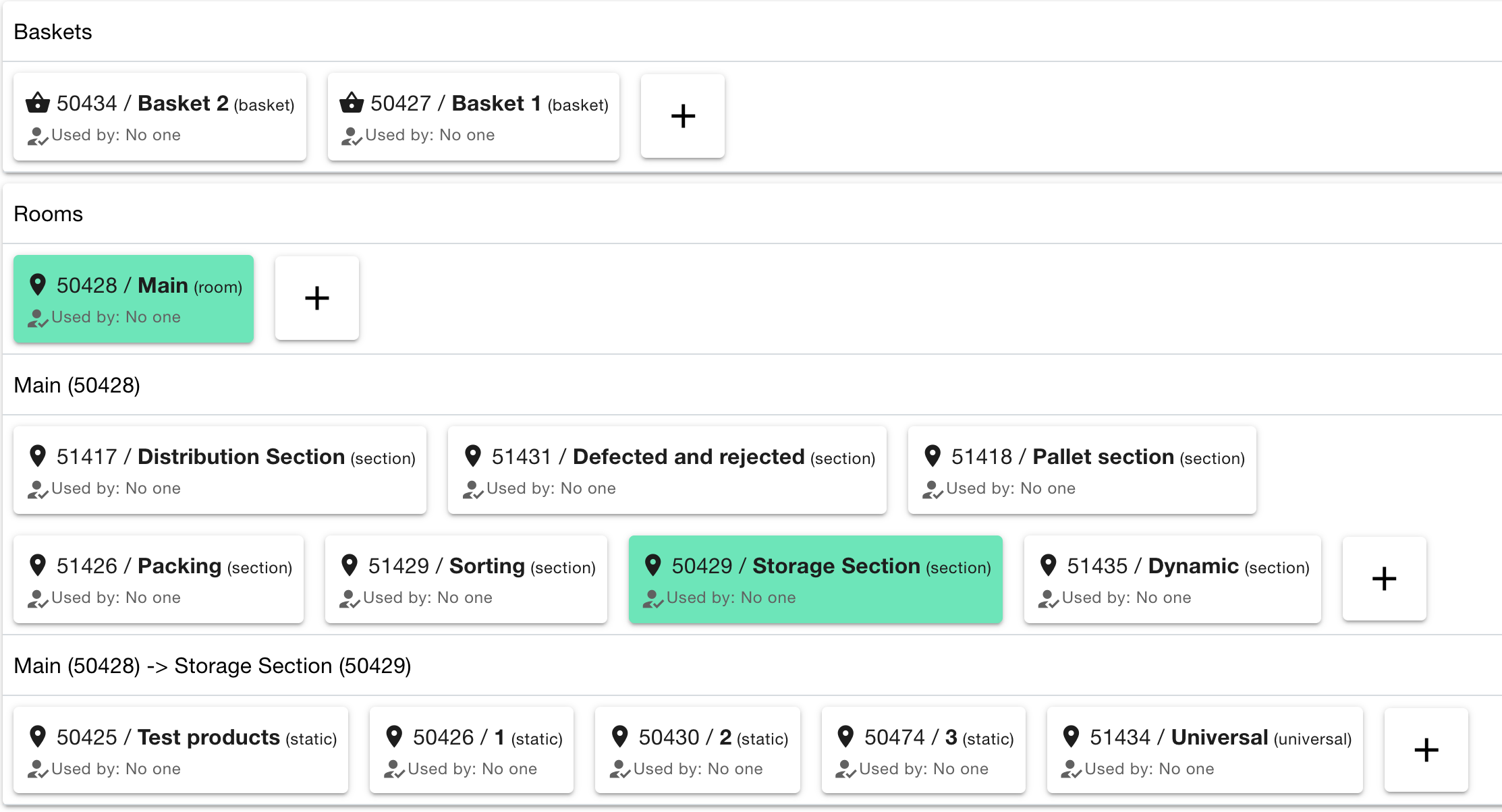Add a new room with plus button

316,298
